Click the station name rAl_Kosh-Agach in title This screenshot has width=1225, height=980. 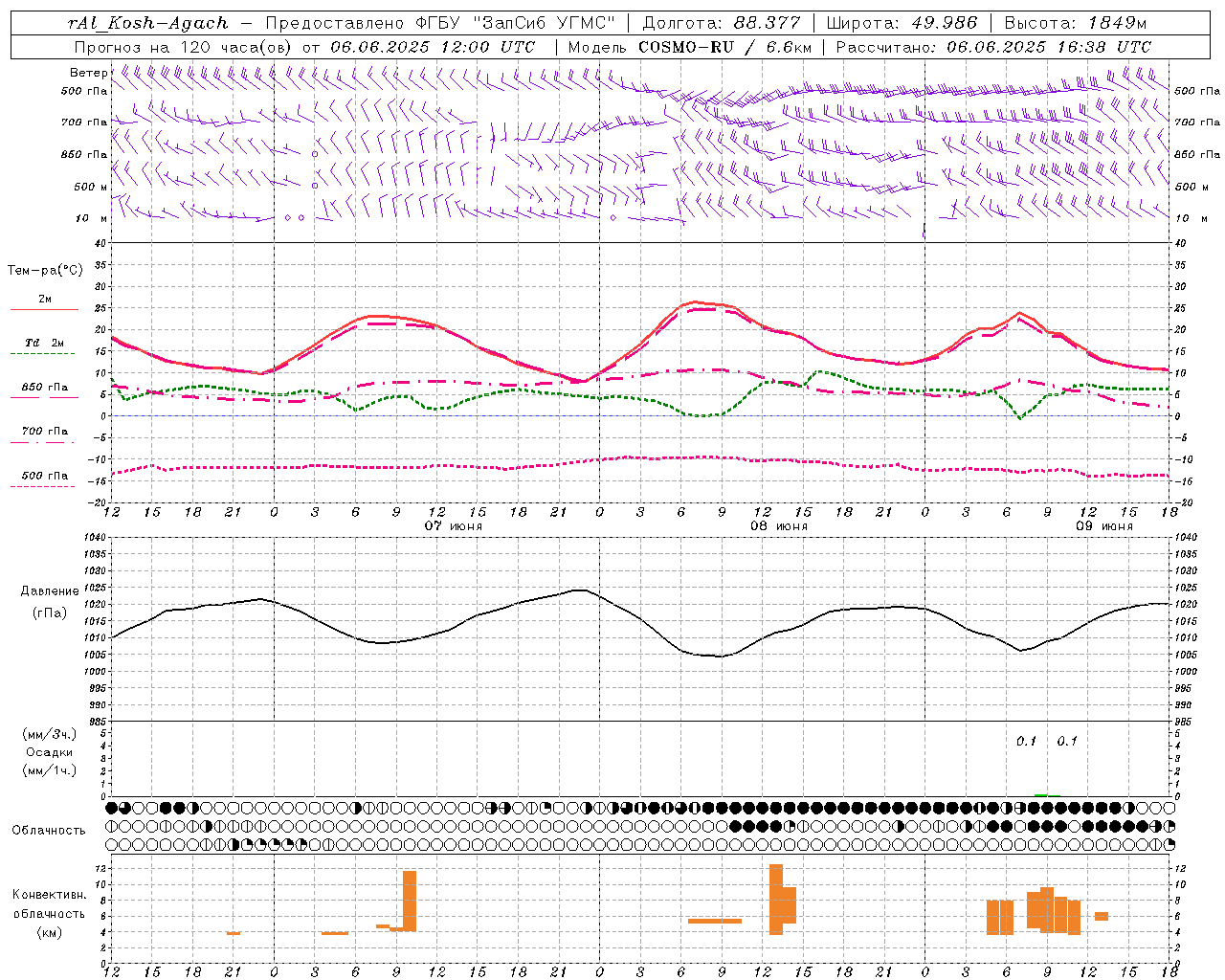(148, 23)
